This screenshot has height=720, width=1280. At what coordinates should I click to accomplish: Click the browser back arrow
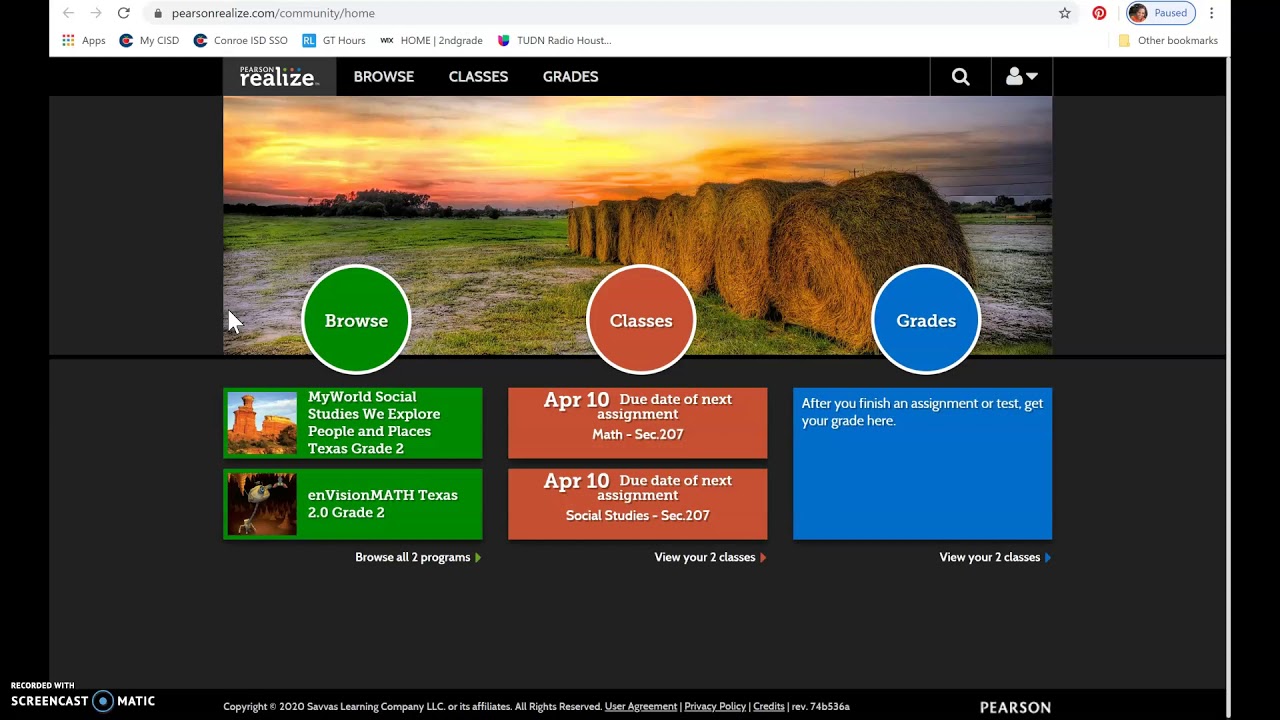tap(68, 13)
